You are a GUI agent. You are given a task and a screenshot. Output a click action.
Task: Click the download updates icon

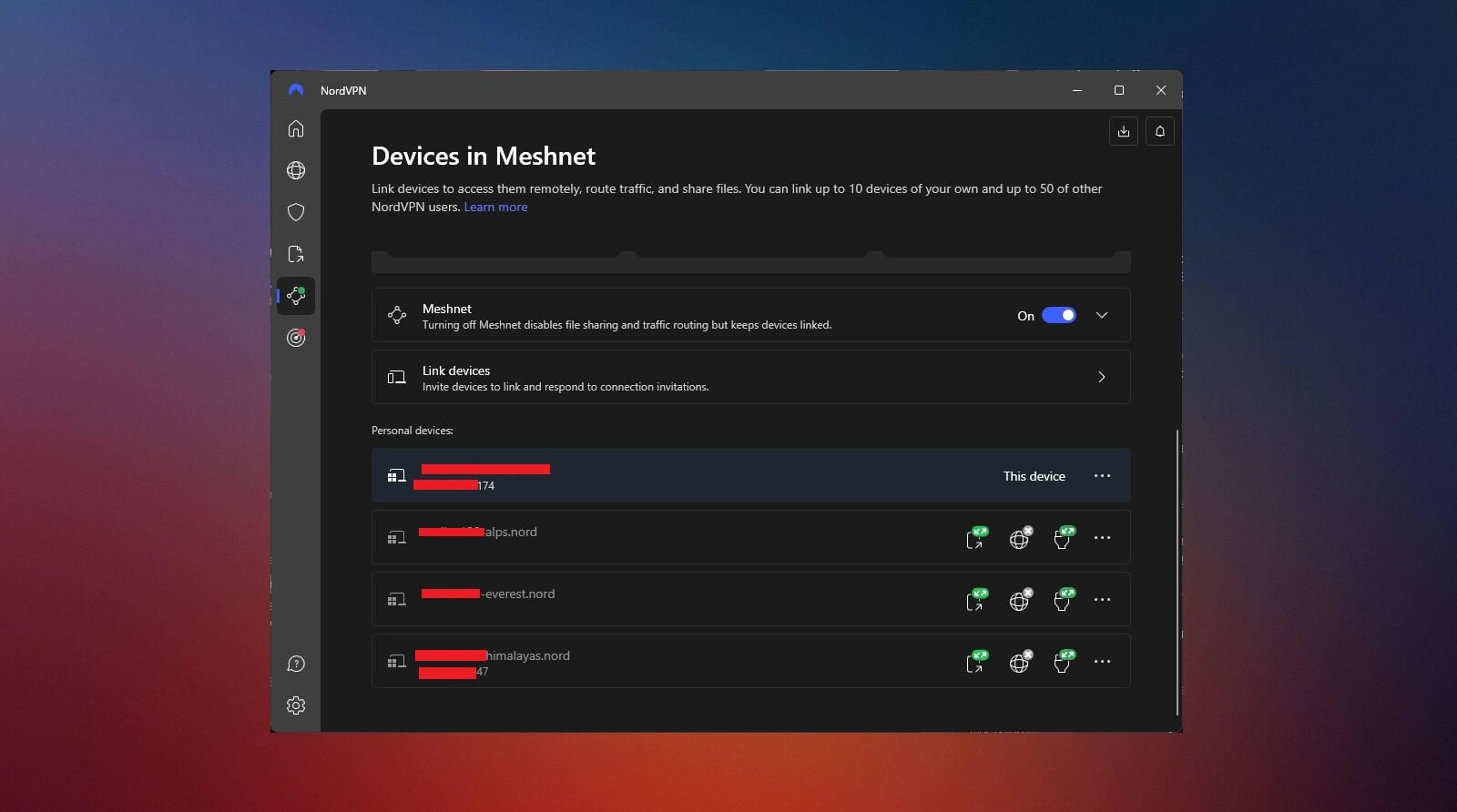(1124, 131)
